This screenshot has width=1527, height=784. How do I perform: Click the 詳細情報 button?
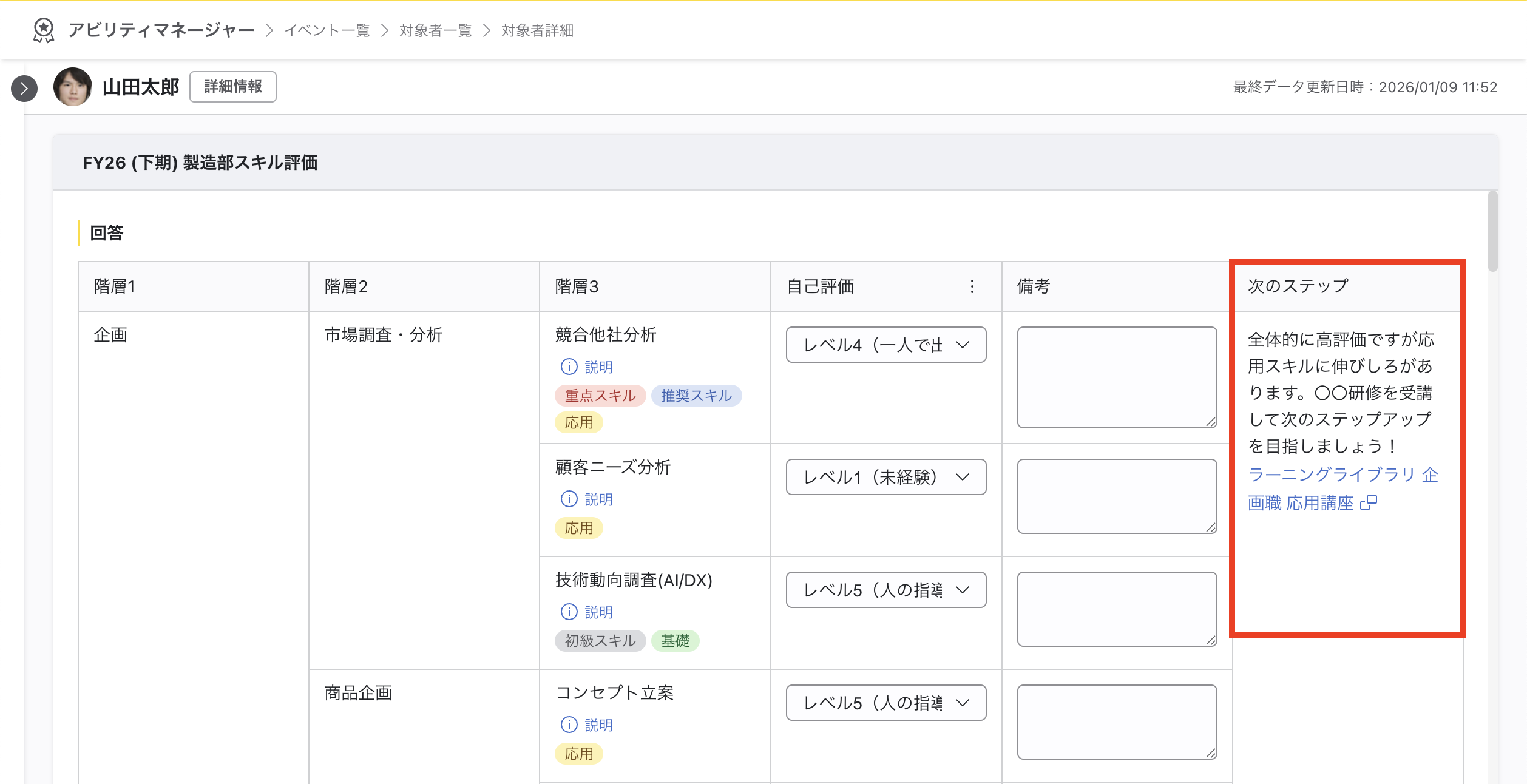pos(232,87)
